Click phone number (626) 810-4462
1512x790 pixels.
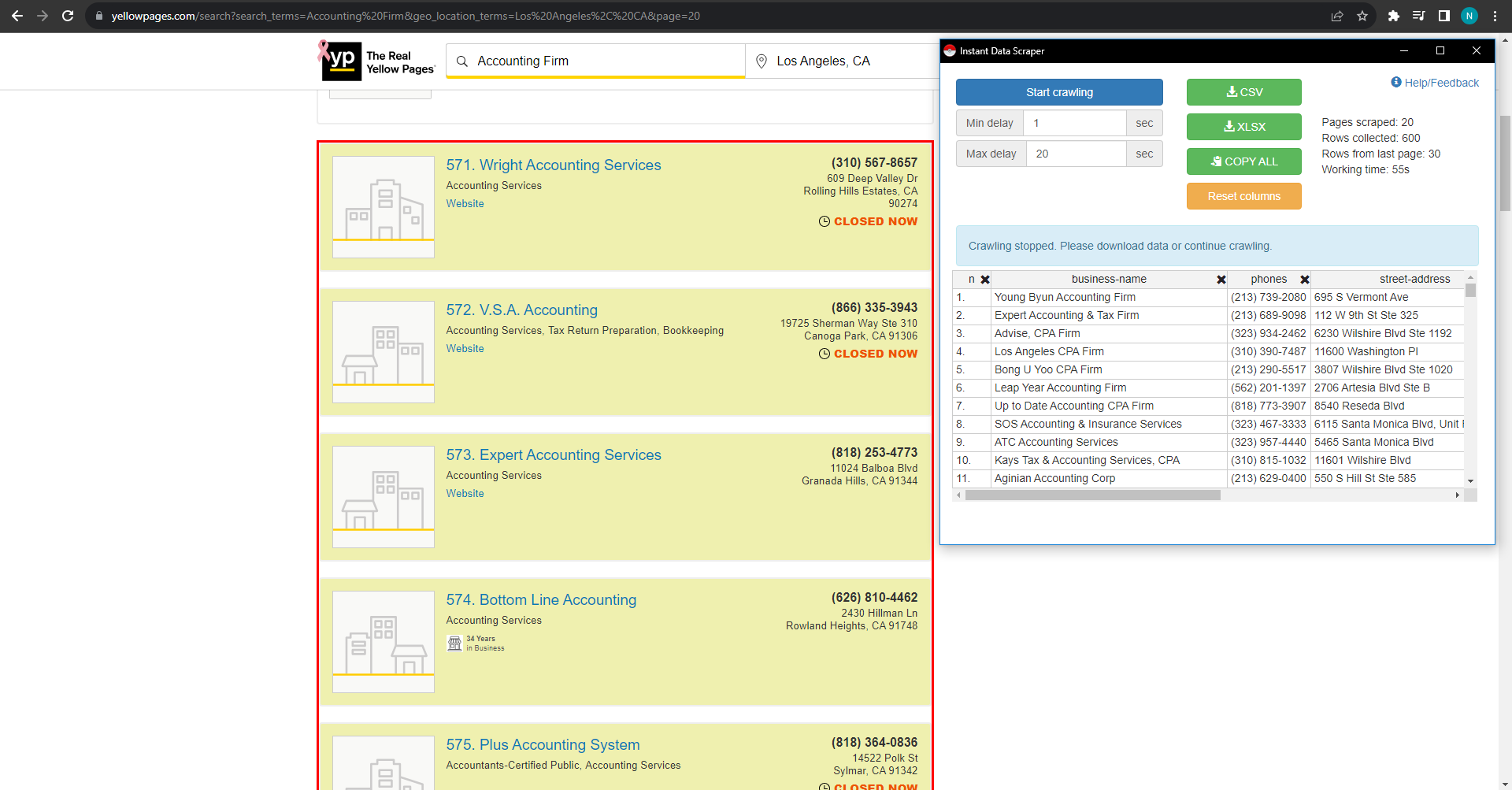coord(874,598)
